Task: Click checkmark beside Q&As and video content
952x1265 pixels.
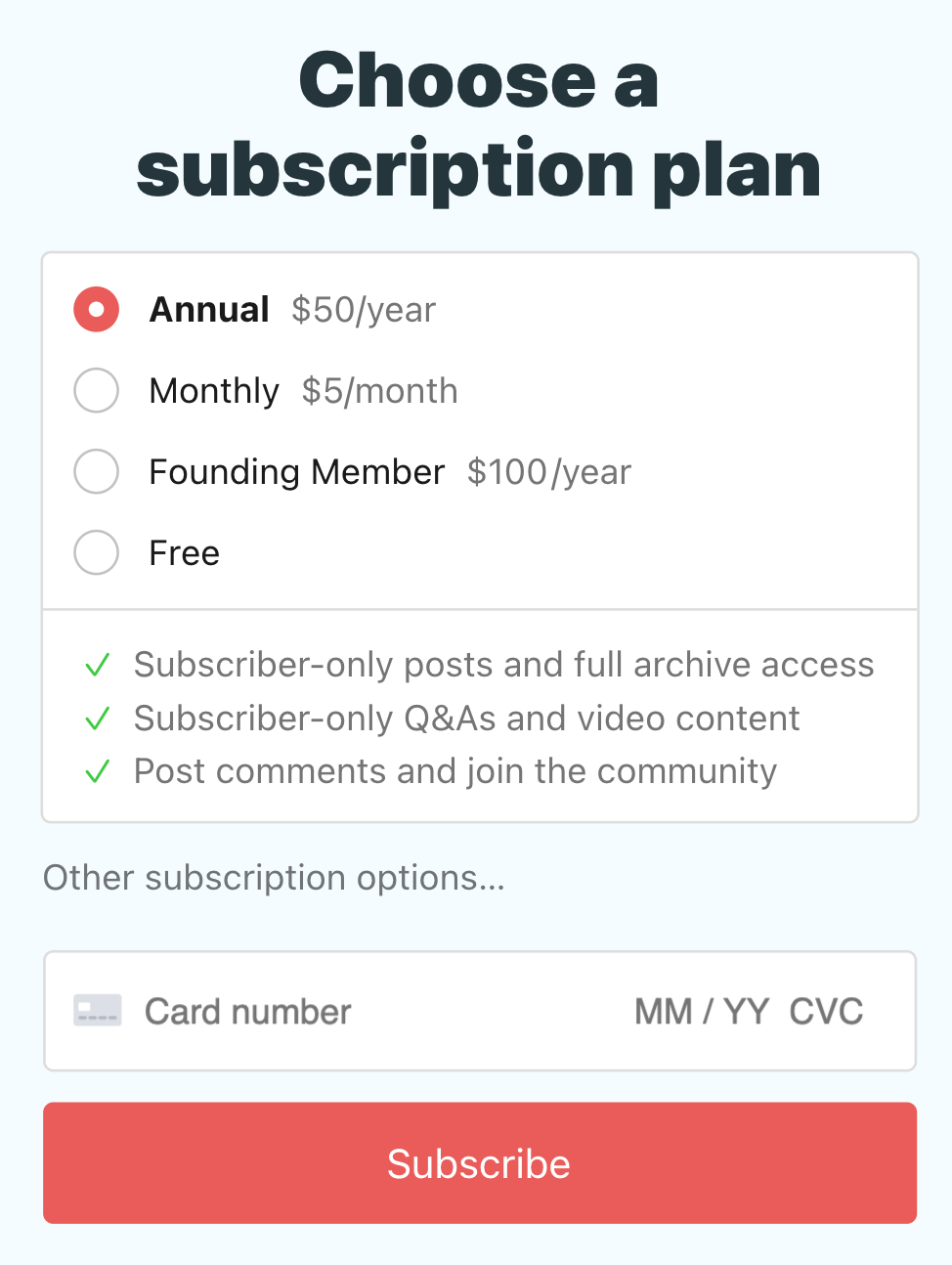Action: [x=98, y=720]
